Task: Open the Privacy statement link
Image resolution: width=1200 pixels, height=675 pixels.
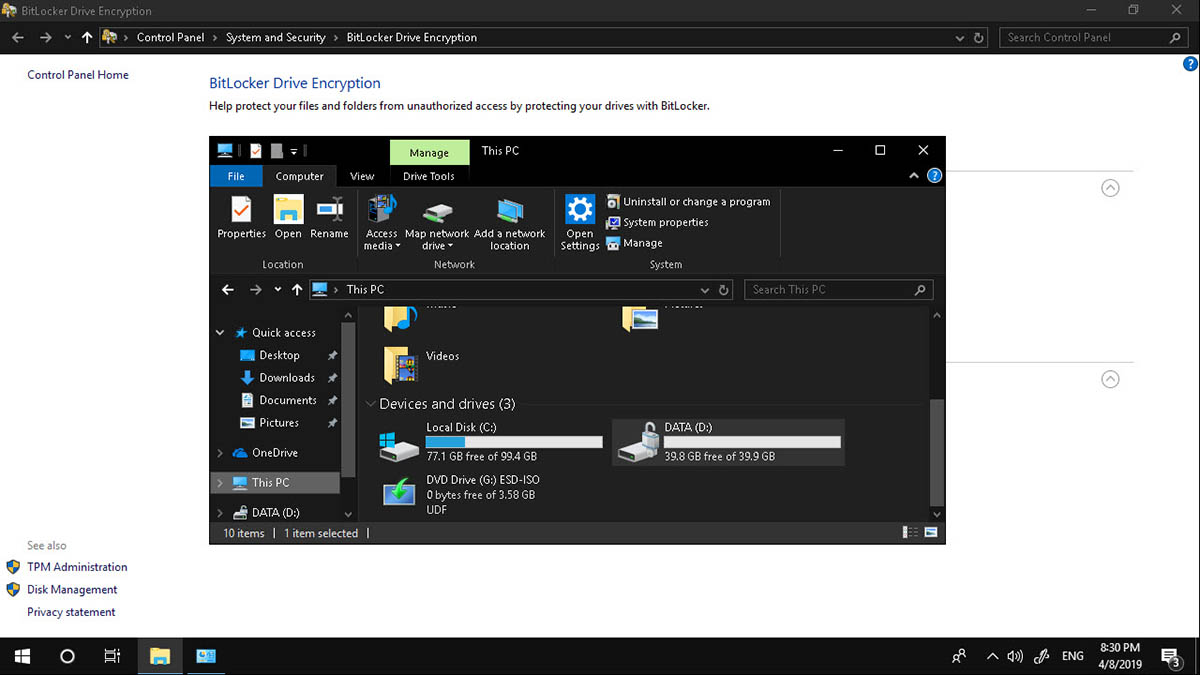Action: click(71, 612)
